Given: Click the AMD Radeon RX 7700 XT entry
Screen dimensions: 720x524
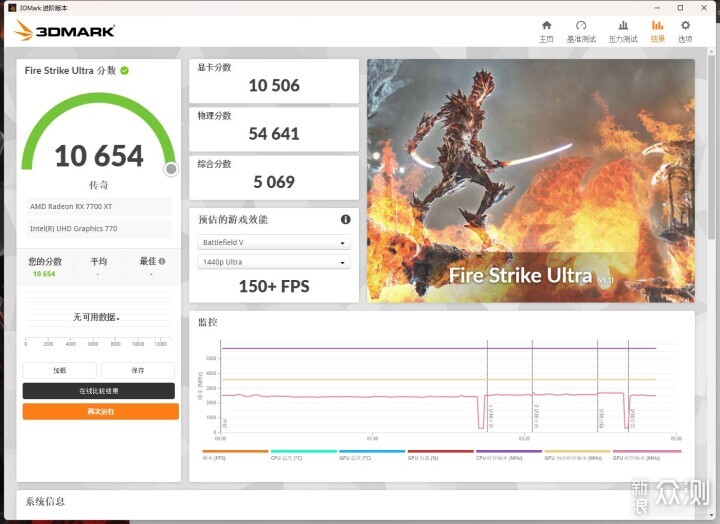Looking at the screenshot, I should click(98, 207).
